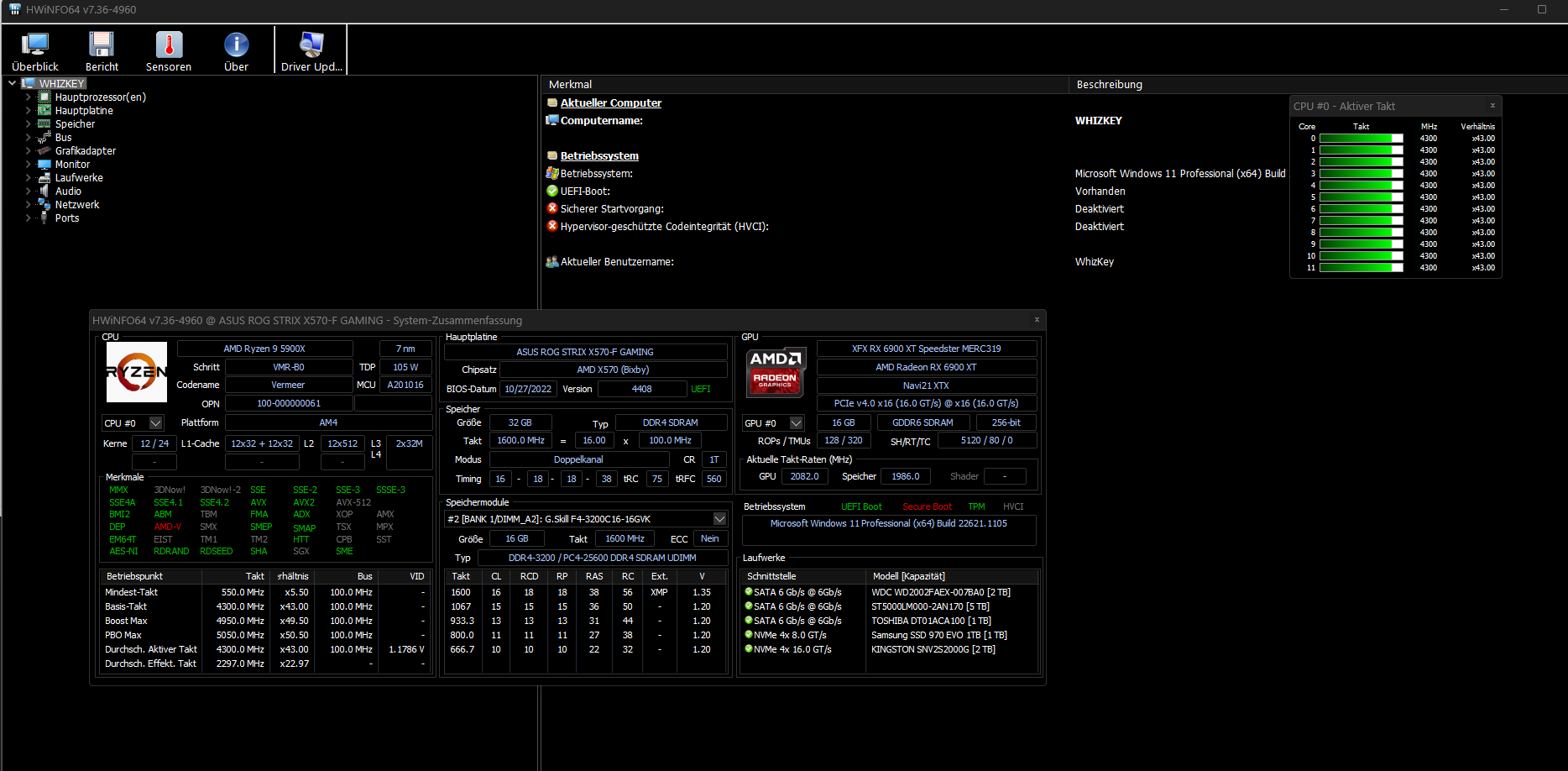
Task: Click the Ryzen logo in CPU panel
Action: [136, 372]
